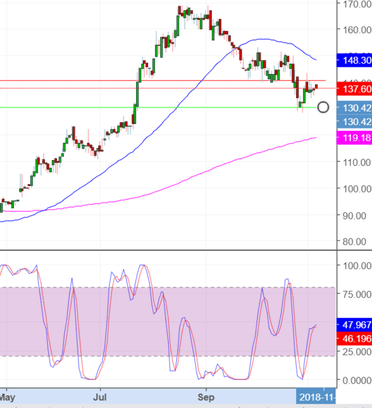This screenshot has width=372, height=408.
Task: Select the blue 47.967 stochastic value label
Action: 355,325
